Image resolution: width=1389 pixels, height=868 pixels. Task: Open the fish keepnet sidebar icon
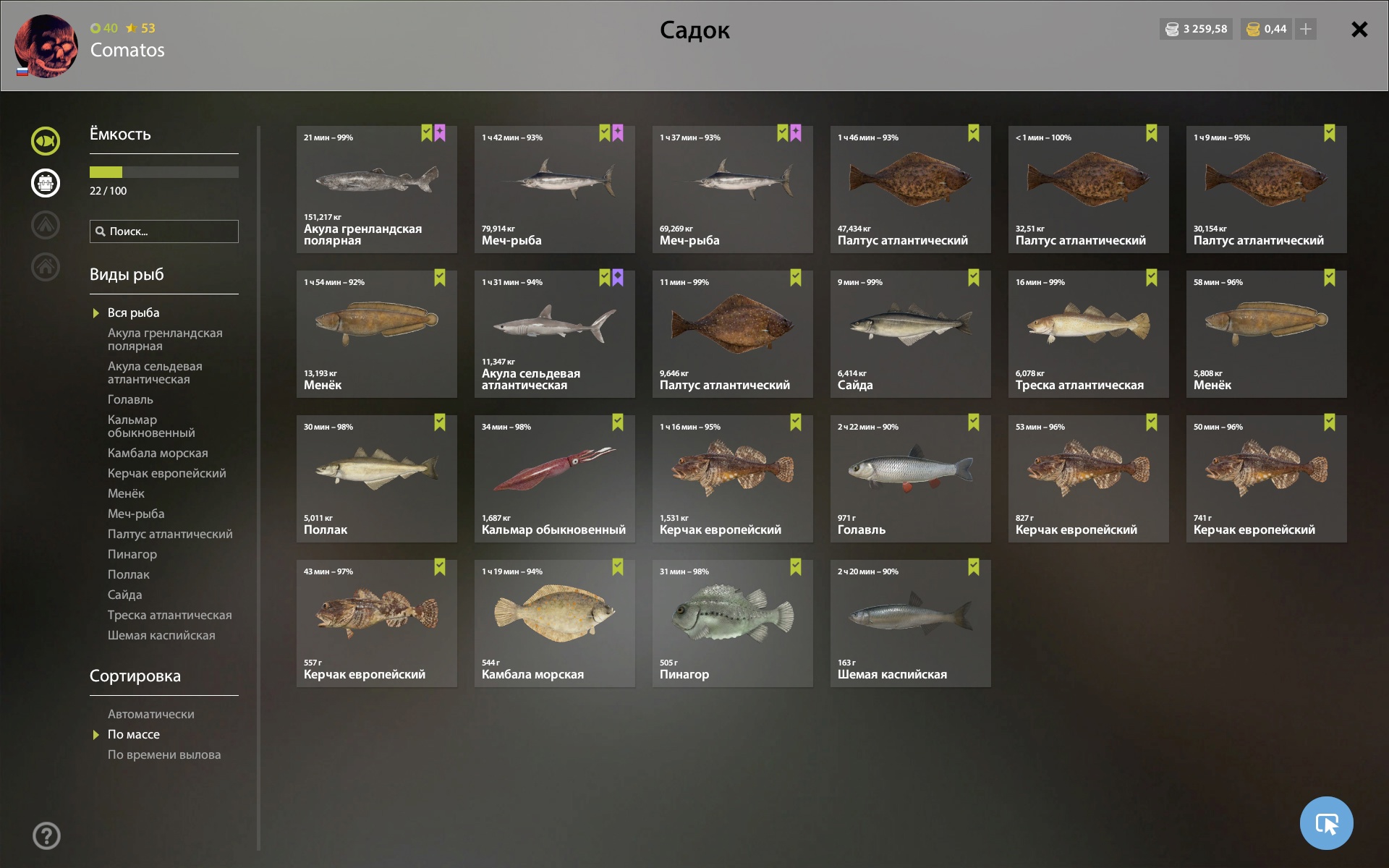[46, 141]
